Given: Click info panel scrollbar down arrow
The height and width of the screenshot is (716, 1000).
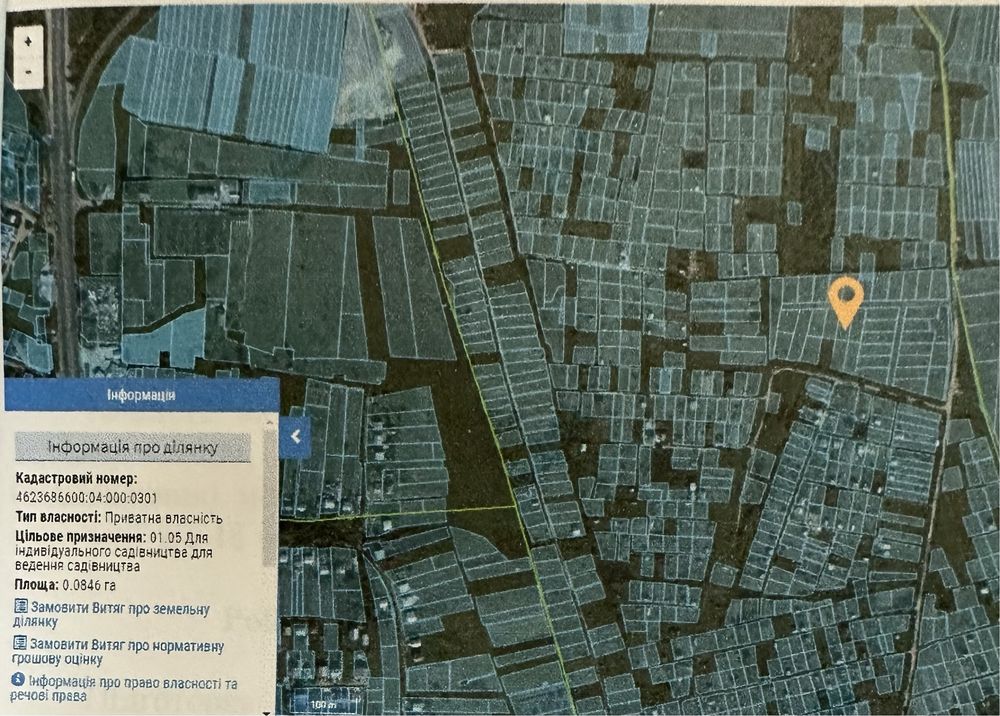Looking at the screenshot, I should pyautogui.click(x=267, y=712).
